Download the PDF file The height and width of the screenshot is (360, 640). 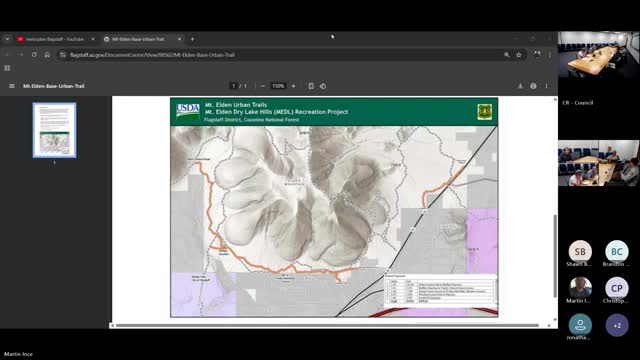520,86
